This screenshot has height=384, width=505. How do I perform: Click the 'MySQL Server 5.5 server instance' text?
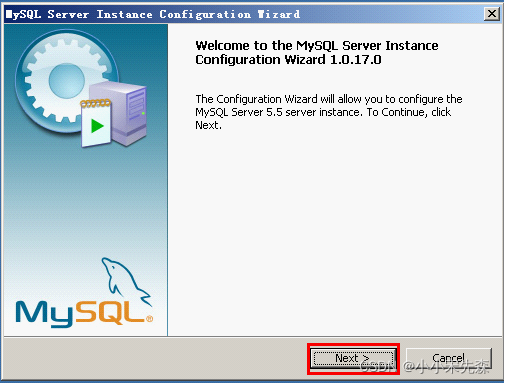(278, 112)
